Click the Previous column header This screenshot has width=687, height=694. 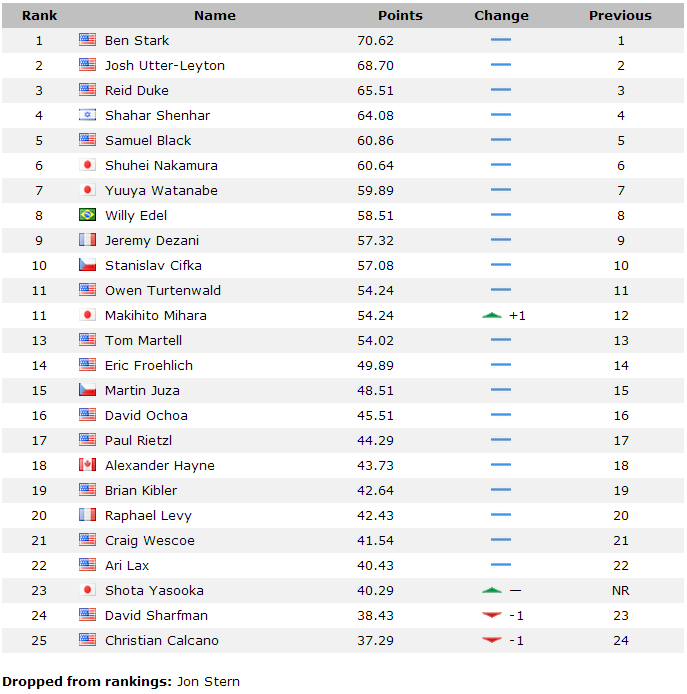click(620, 15)
